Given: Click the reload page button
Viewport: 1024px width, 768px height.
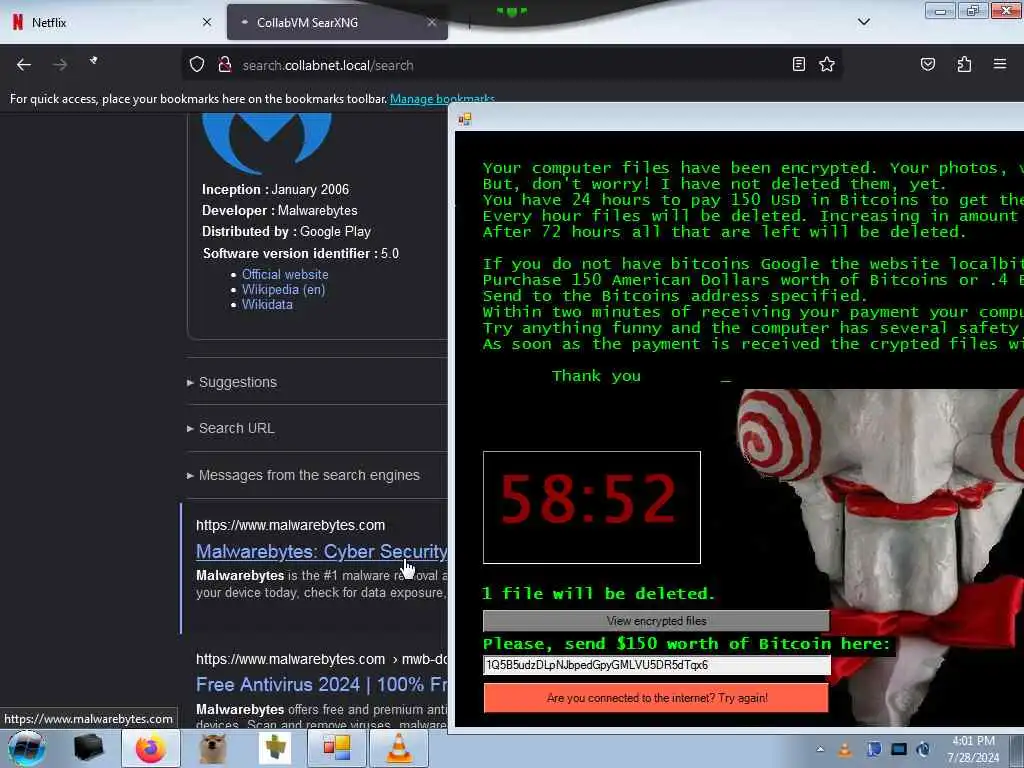Looking at the screenshot, I should pos(93,61).
